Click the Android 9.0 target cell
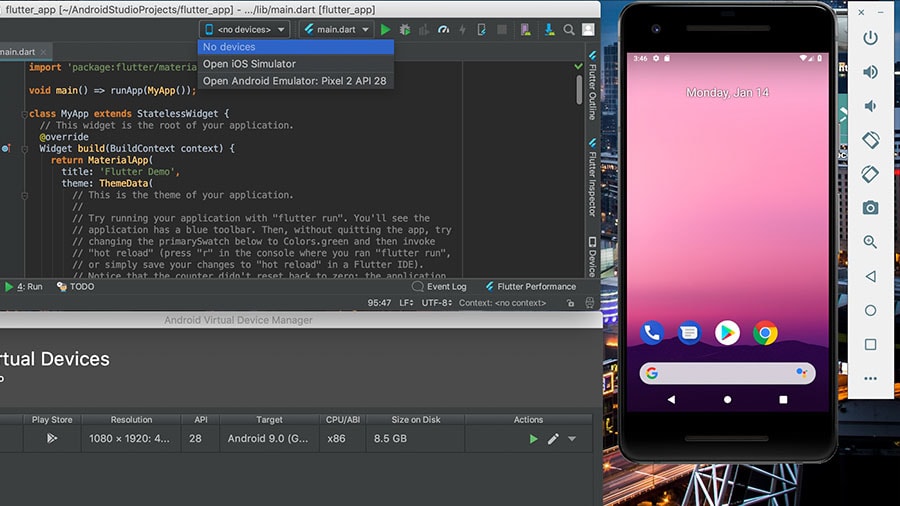Screen dimensions: 900x506 (x=268, y=438)
